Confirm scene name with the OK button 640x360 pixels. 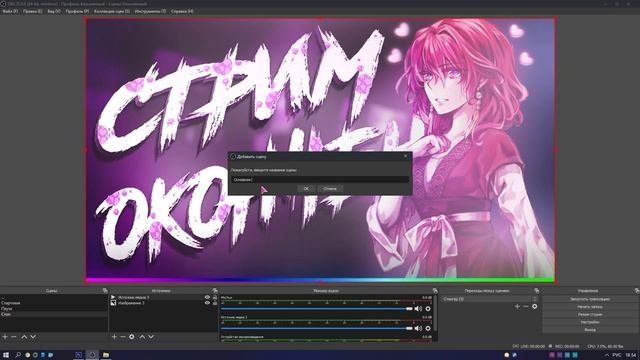pyautogui.click(x=306, y=189)
